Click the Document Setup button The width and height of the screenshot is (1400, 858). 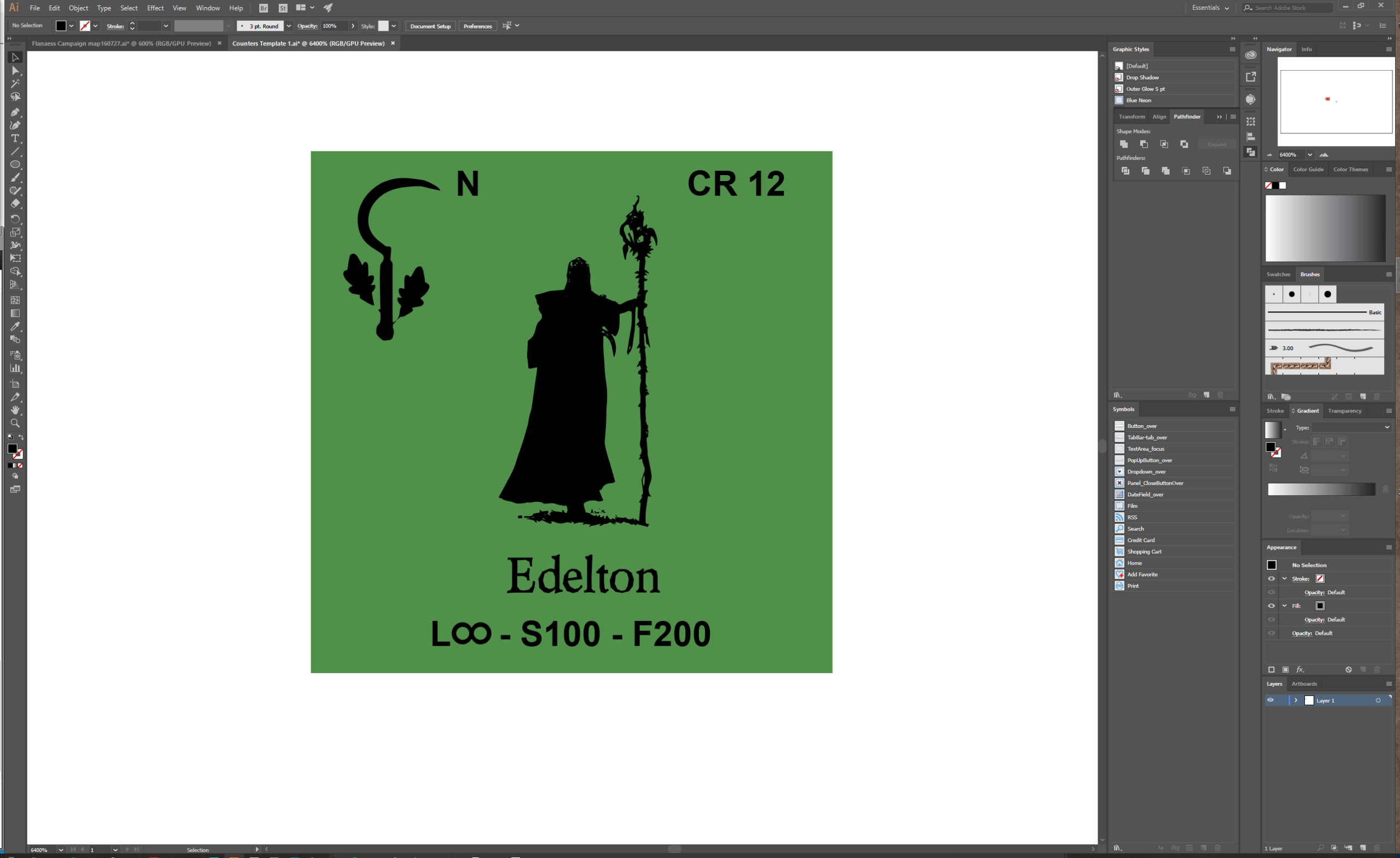click(x=430, y=26)
